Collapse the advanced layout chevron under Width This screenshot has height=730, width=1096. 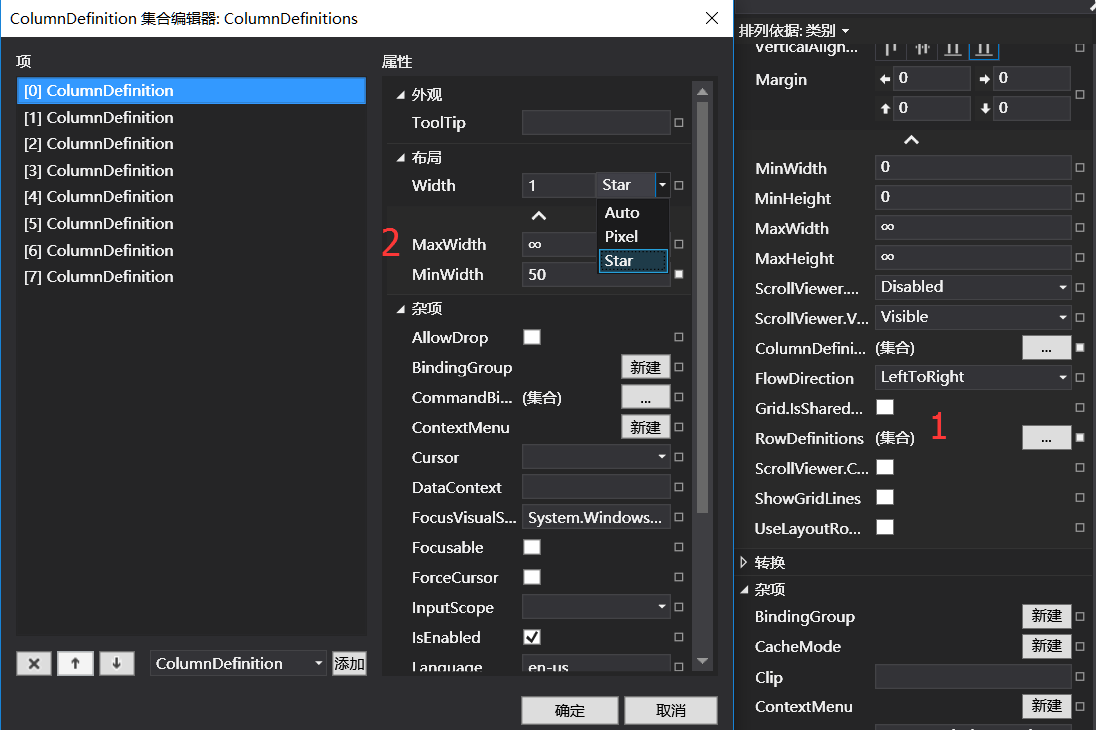point(538,215)
